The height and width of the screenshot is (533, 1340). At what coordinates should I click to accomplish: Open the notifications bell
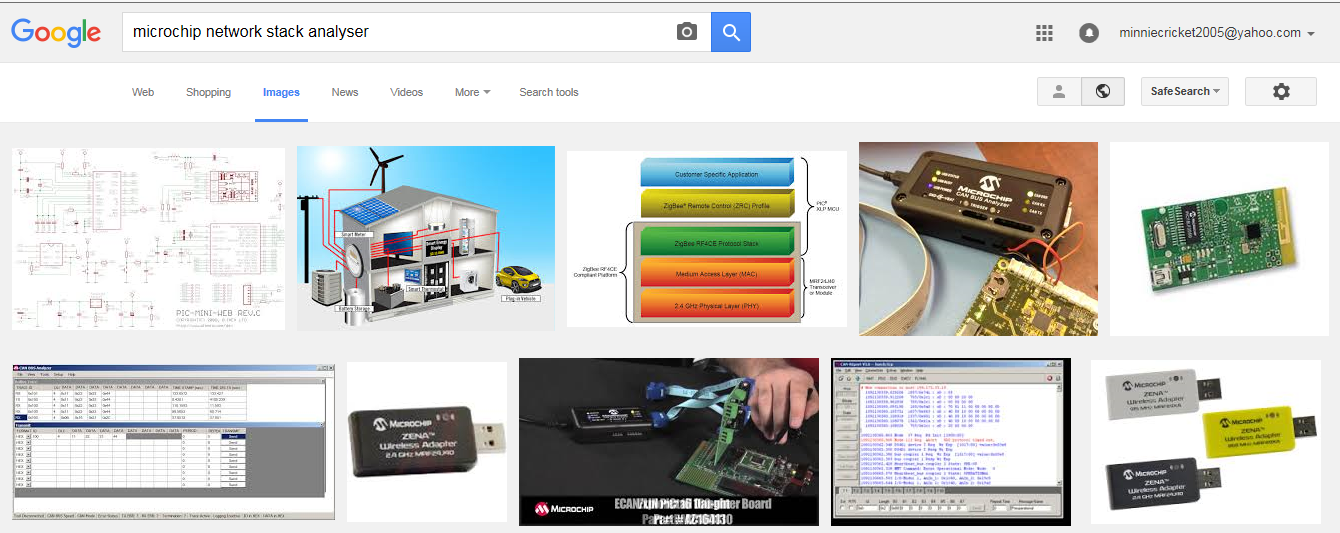pyautogui.click(x=1089, y=33)
